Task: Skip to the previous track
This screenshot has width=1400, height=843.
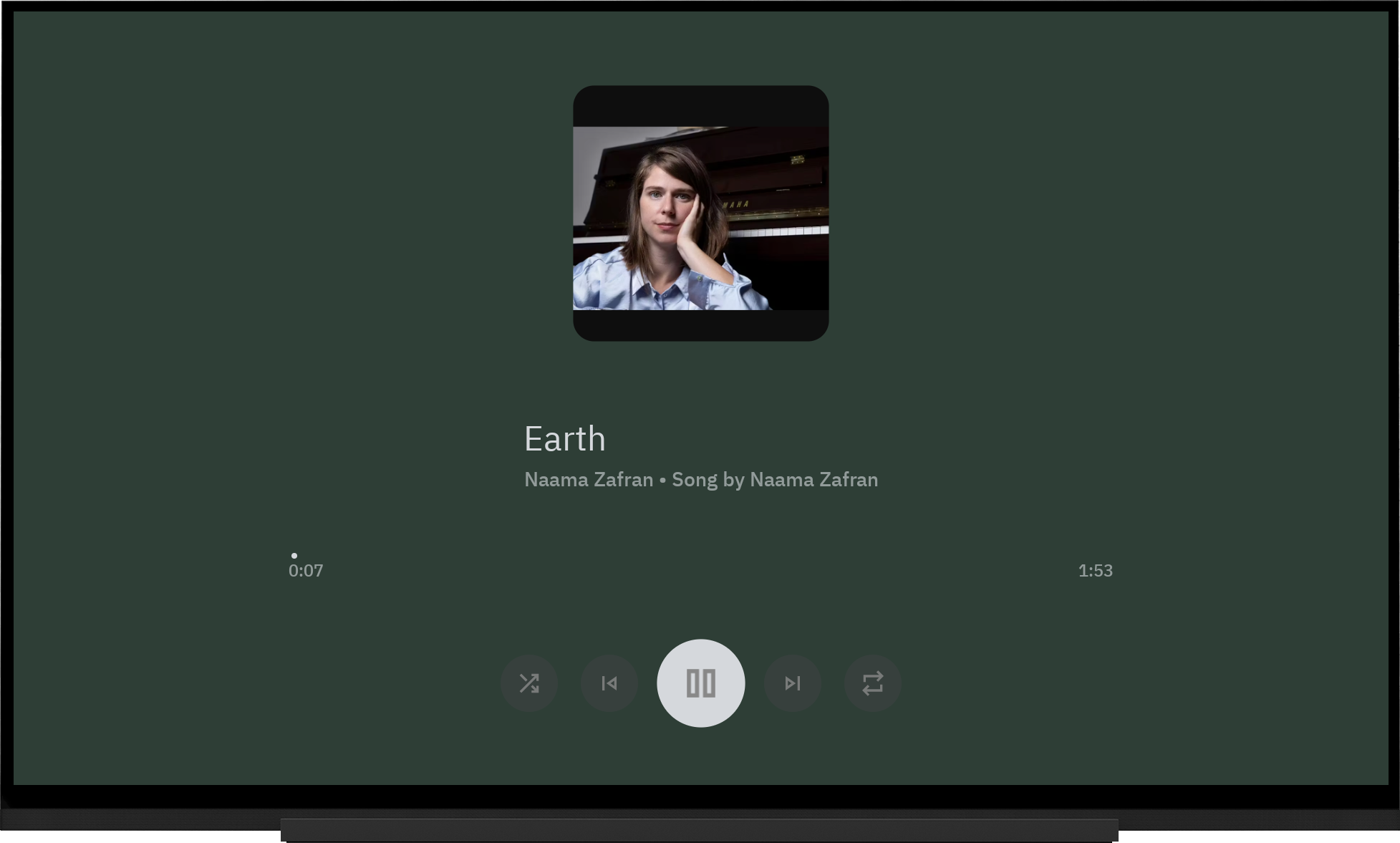Action: pos(609,683)
